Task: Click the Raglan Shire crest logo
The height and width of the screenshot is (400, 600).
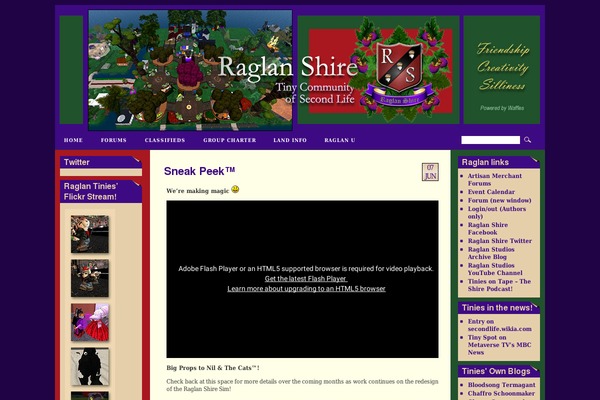Action: 399,70
